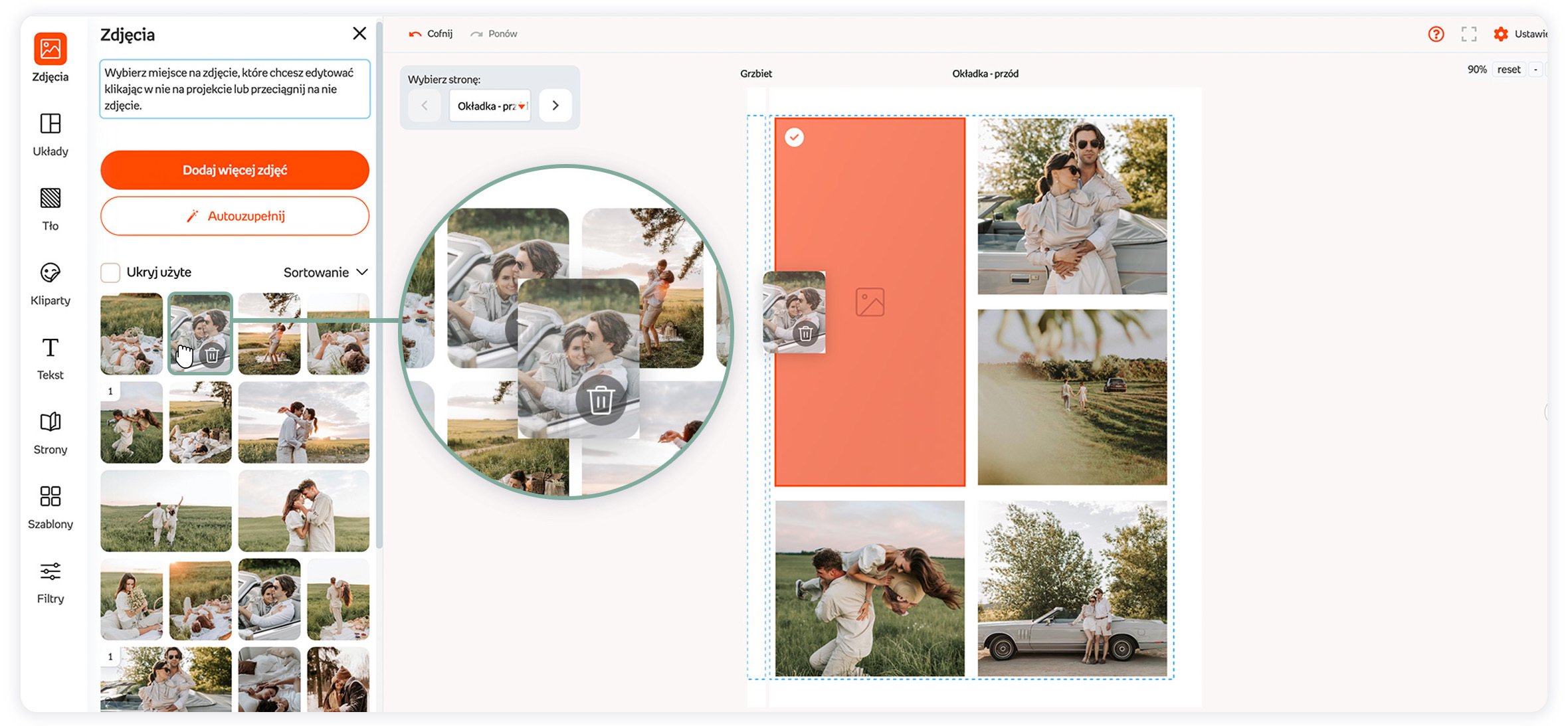The width and height of the screenshot is (1568, 726).
Task: Enter fullscreen mode via the fullscreen icon
Action: point(1469,34)
